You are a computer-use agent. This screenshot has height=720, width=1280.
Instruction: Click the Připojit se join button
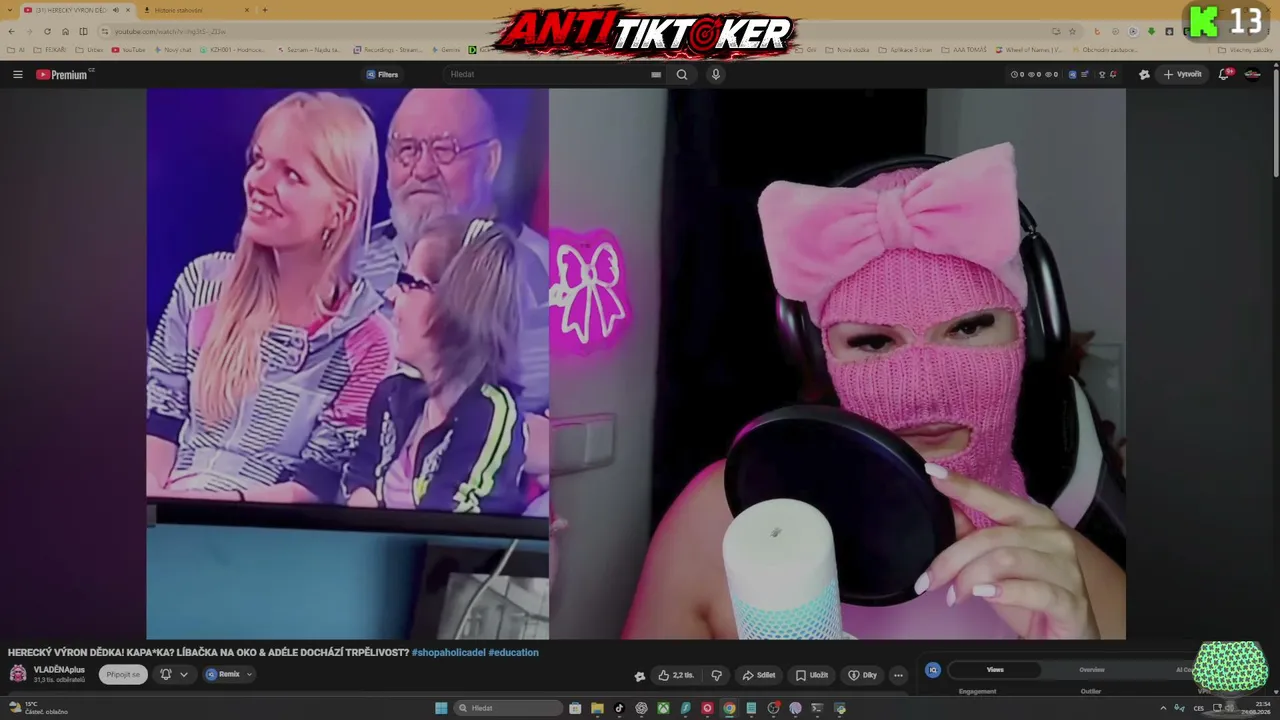123,674
